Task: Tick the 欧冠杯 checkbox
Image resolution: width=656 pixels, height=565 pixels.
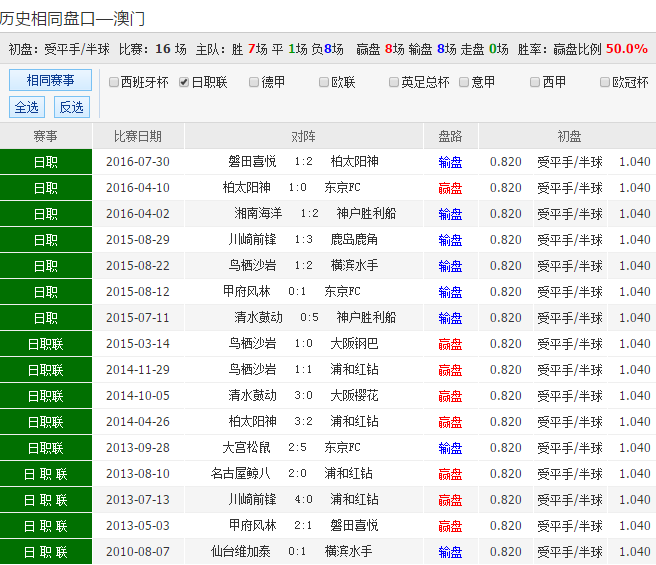Action: (605, 82)
